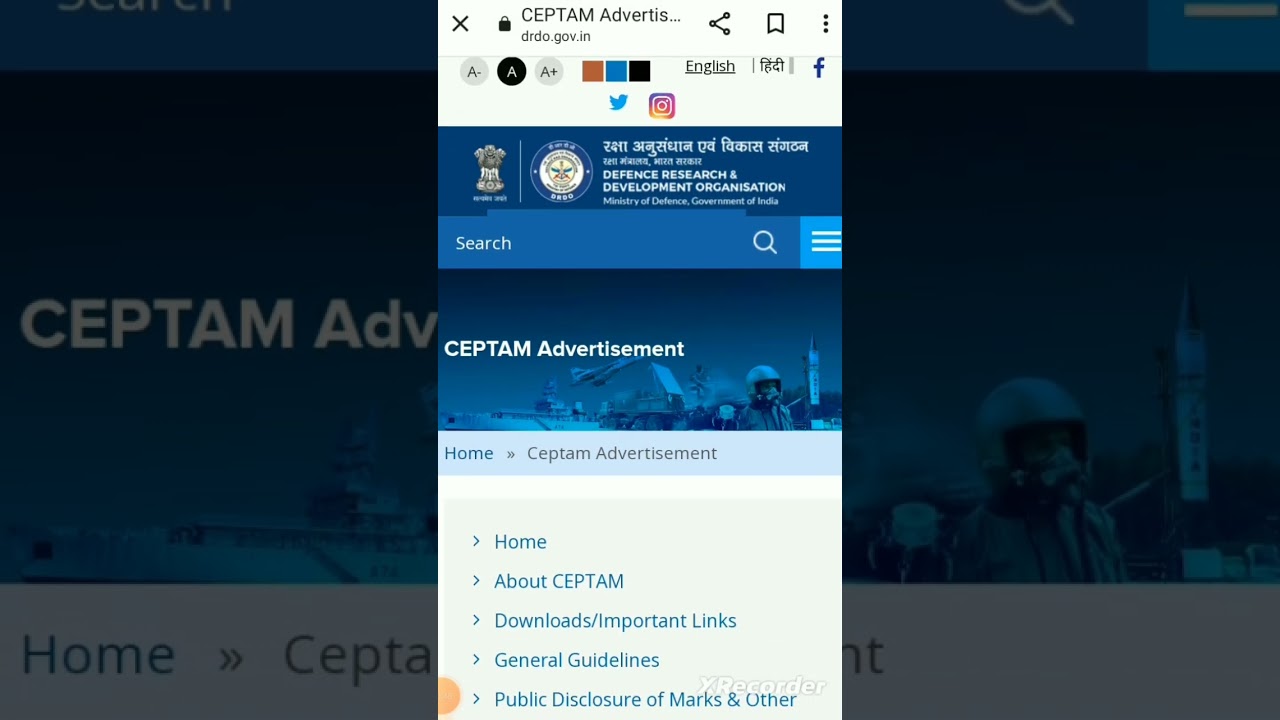Open the Home sidebar menu item

click(x=520, y=541)
